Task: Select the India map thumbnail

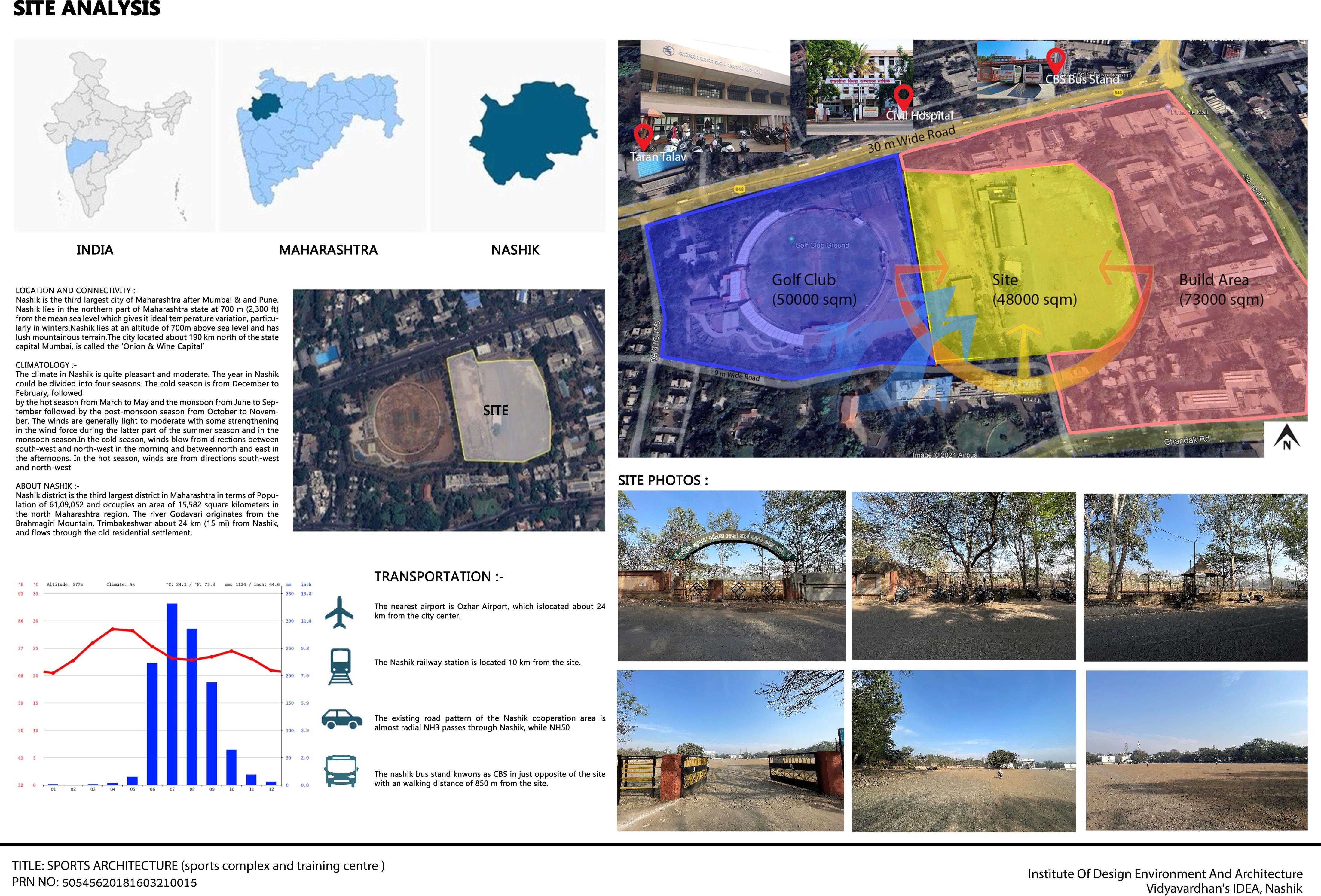Action: pos(114,136)
